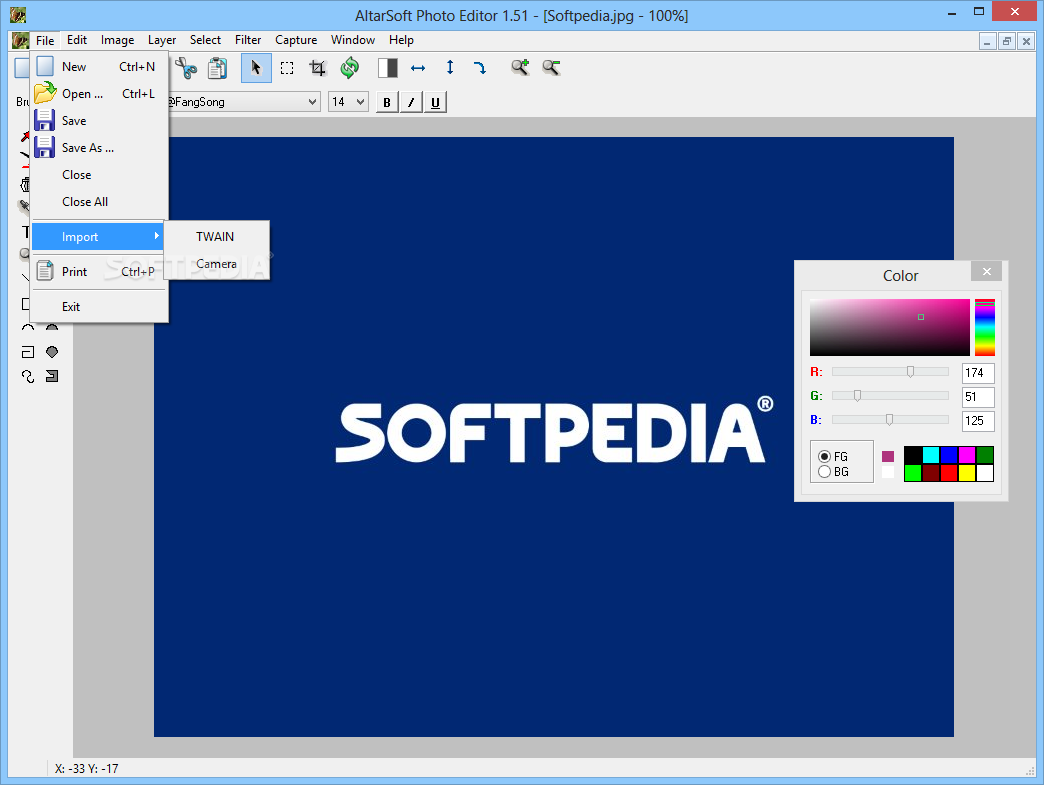Open the Edit menu
Screen dimensions: 1044x785
(77, 40)
